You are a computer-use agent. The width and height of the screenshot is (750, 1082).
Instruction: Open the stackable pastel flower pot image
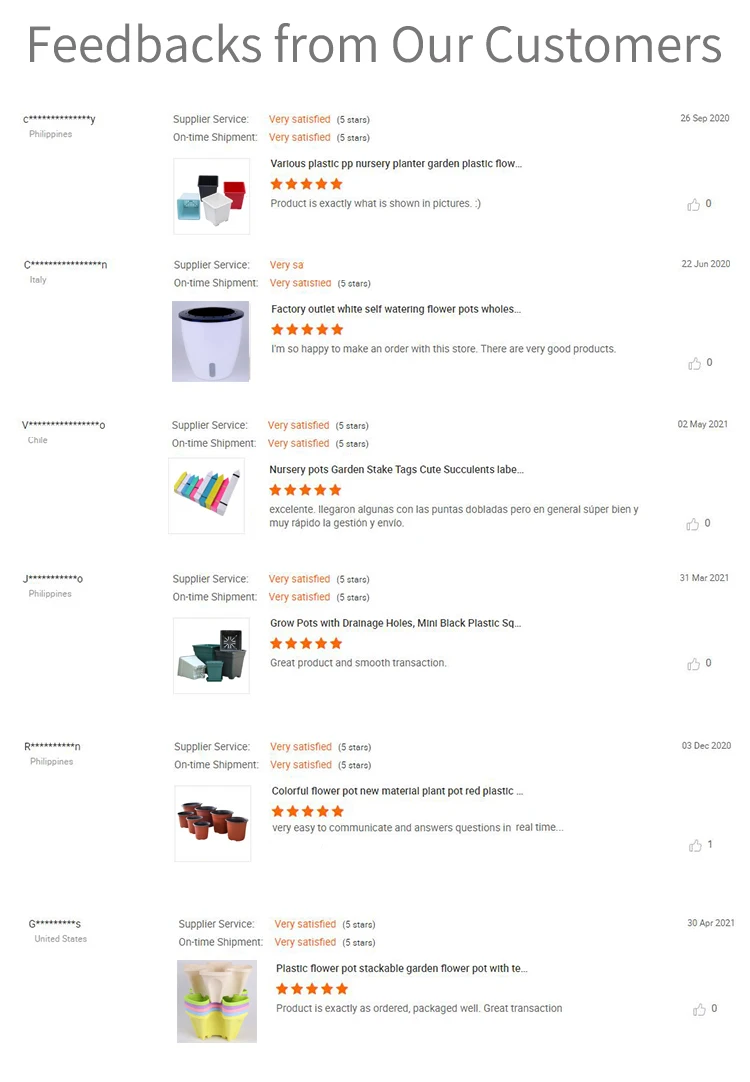click(217, 1001)
